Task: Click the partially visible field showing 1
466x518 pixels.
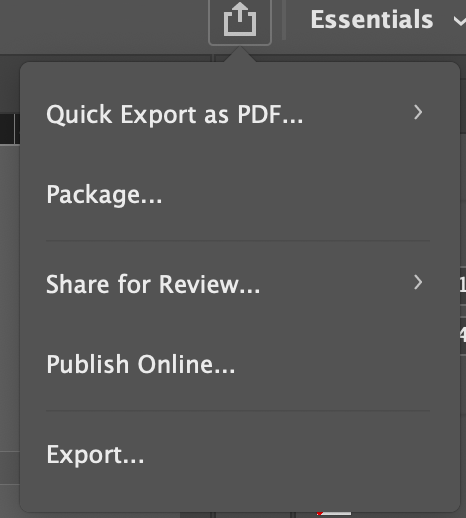Action: coord(463,285)
